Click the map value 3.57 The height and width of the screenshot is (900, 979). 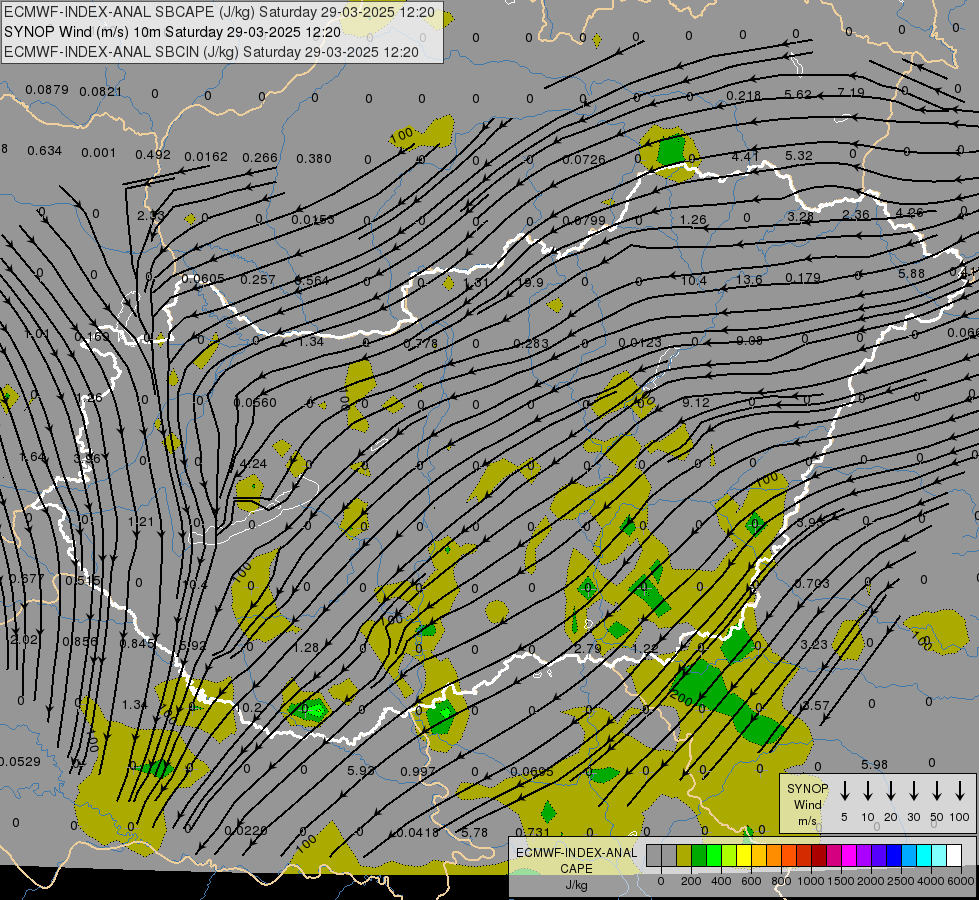[815, 706]
